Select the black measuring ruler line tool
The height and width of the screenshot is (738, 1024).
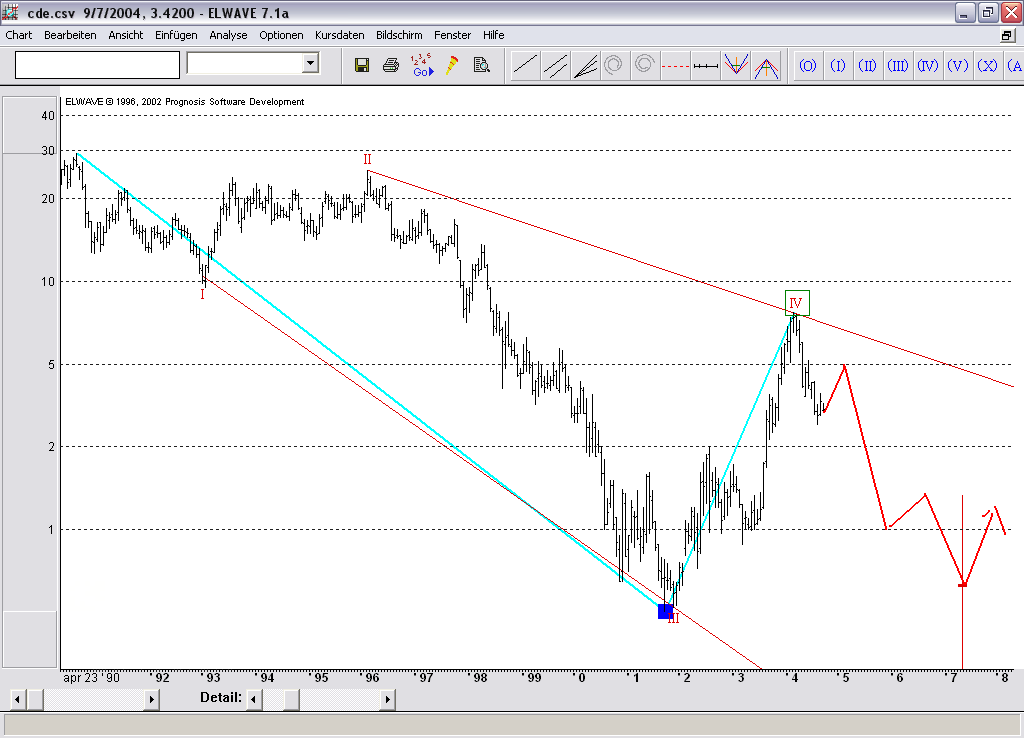click(x=706, y=65)
